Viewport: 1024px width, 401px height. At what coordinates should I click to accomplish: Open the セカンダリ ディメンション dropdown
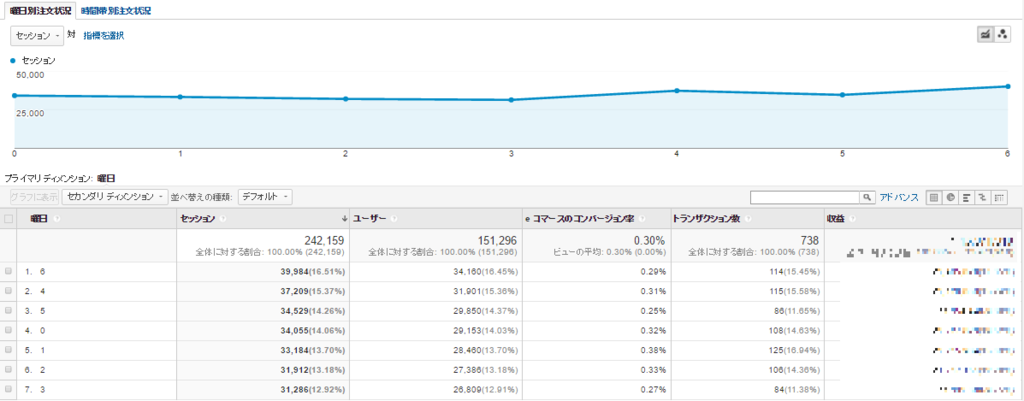coord(115,197)
